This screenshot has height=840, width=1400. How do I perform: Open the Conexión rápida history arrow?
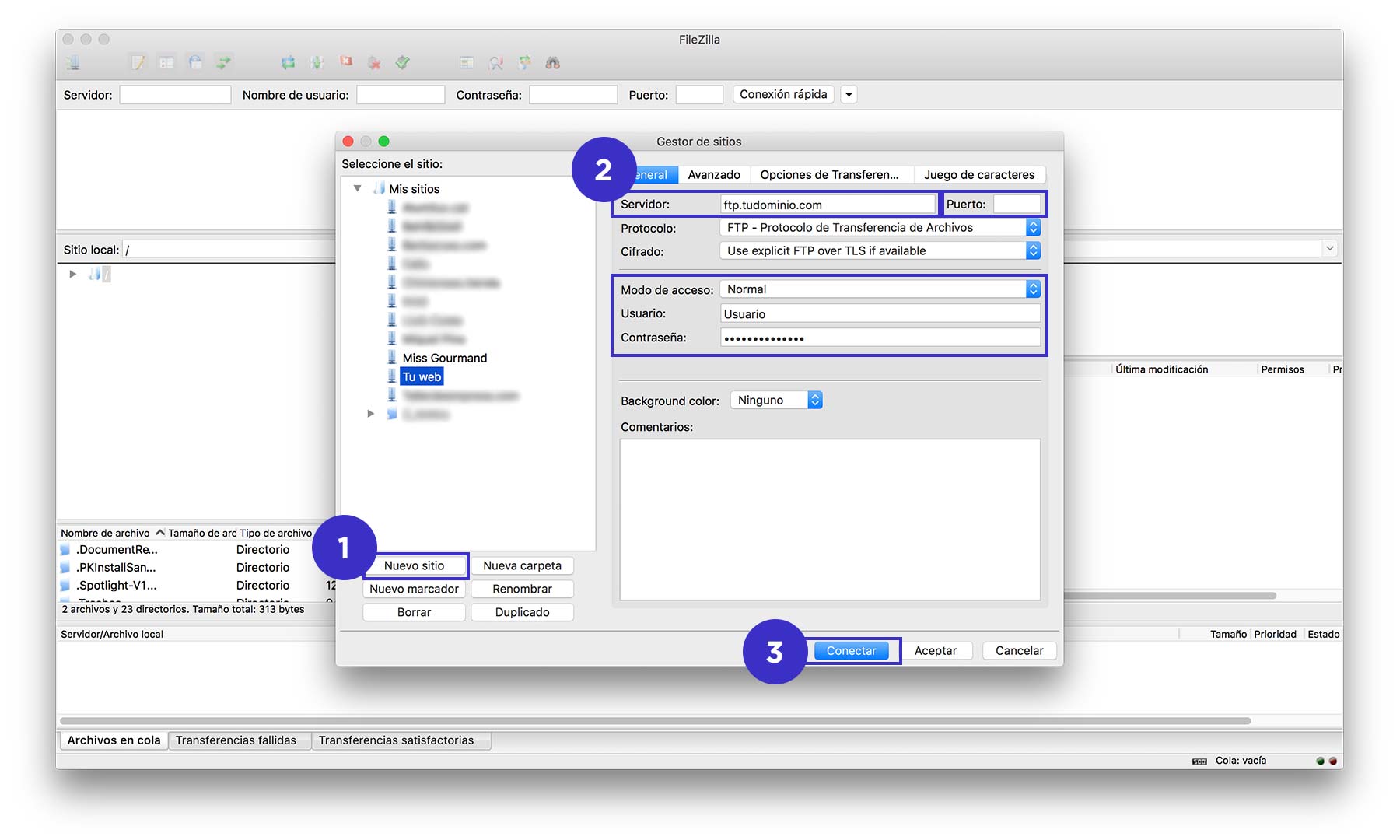pyautogui.click(x=849, y=95)
